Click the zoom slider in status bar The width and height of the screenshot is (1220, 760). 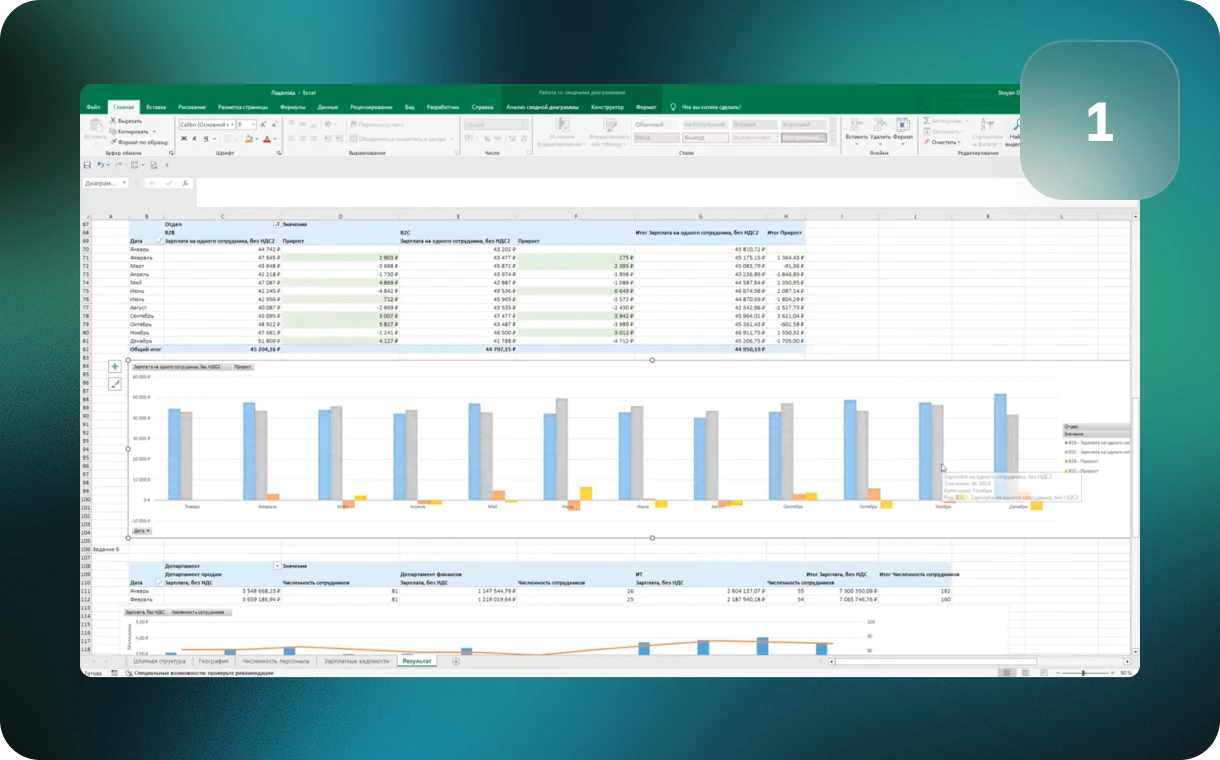click(x=1083, y=673)
